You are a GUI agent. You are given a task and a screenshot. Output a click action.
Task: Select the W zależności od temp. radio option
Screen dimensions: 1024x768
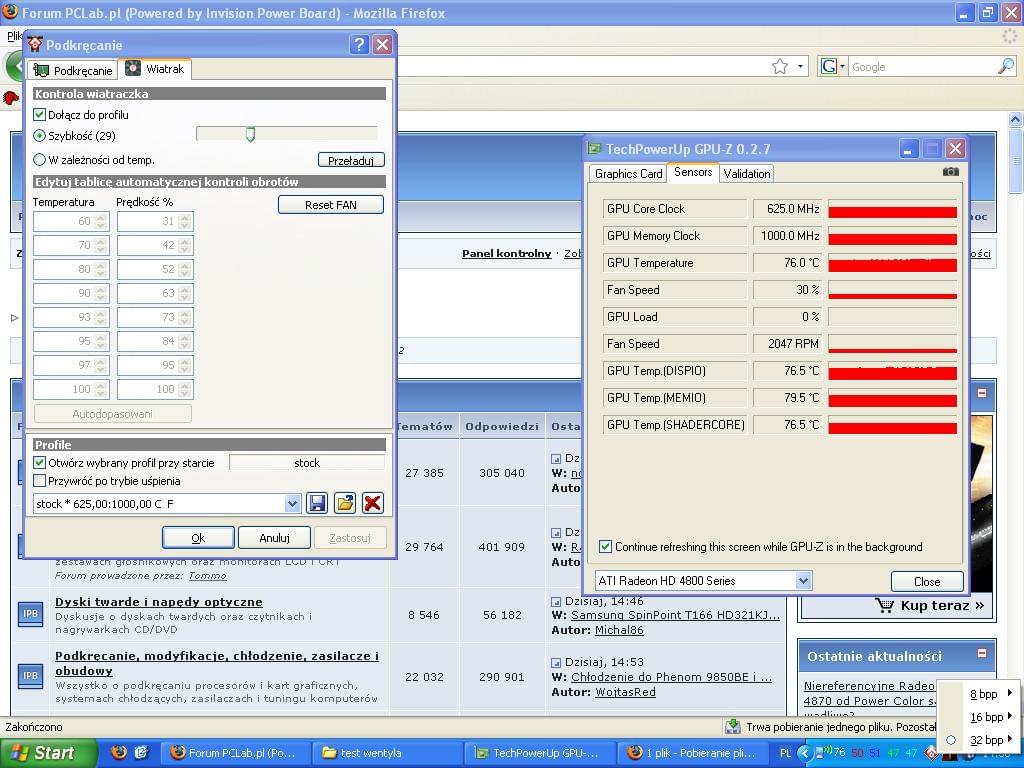click(x=40, y=160)
